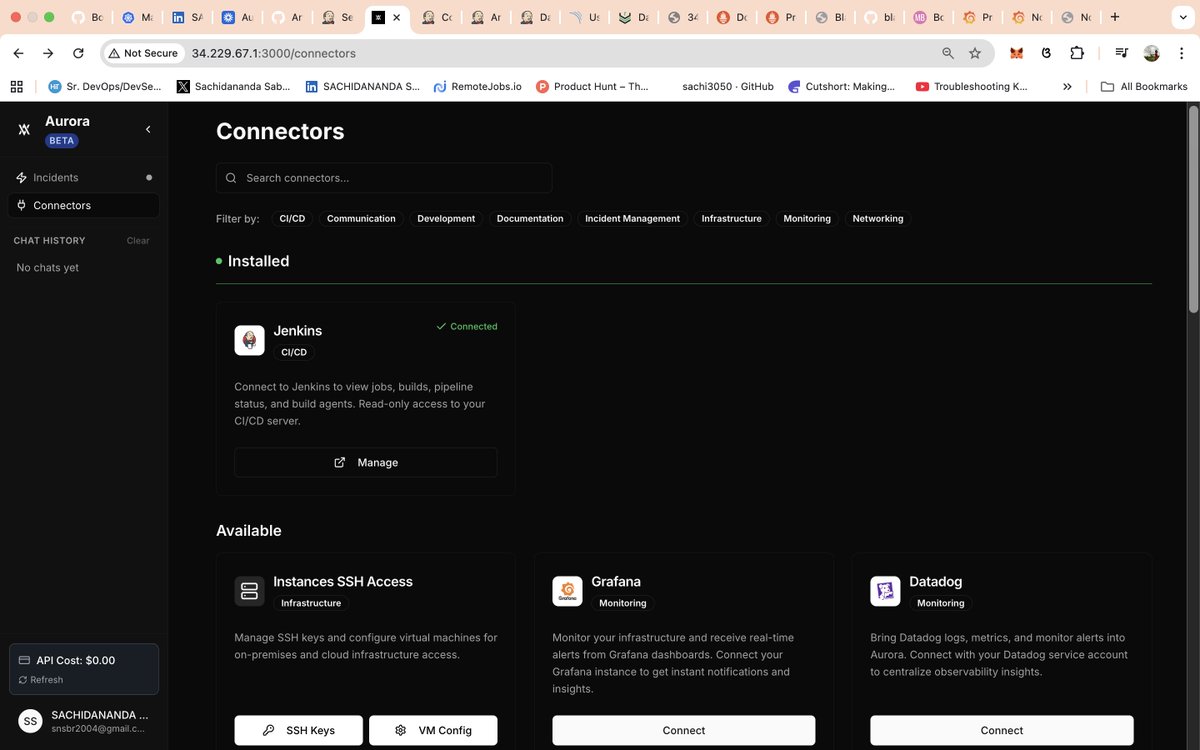Viewport: 1200px width, 750px height.
Task: Click the Not Secure site info badge
Action: point(144,53)
